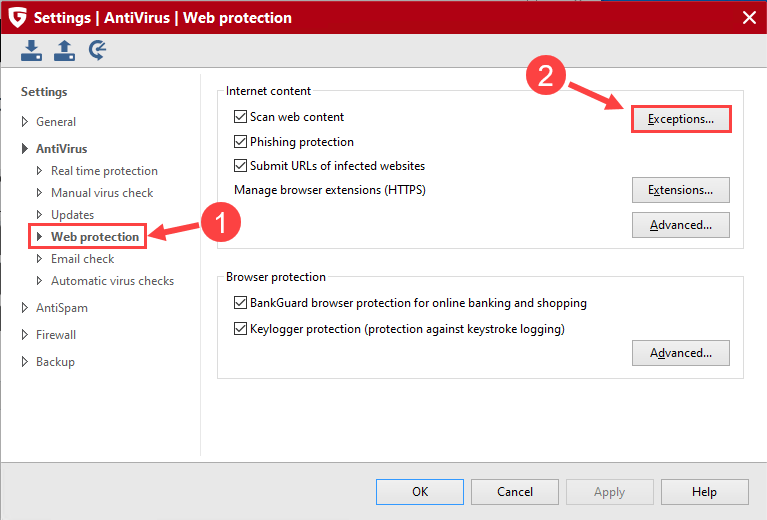Expand the Backup tree arrow
This screenshot has height=520, width=767.
coord(25,362)
